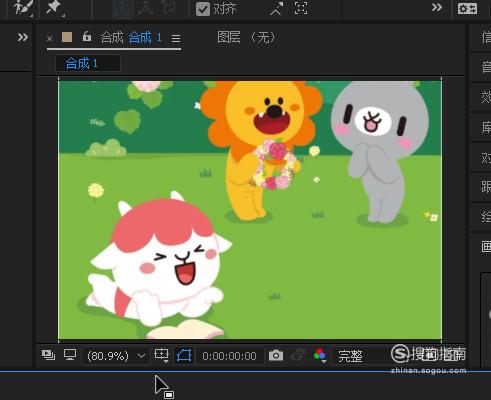Open the RGB show channel icon menu
Viewport: 491px width, 400px height.
pos(320,355)
